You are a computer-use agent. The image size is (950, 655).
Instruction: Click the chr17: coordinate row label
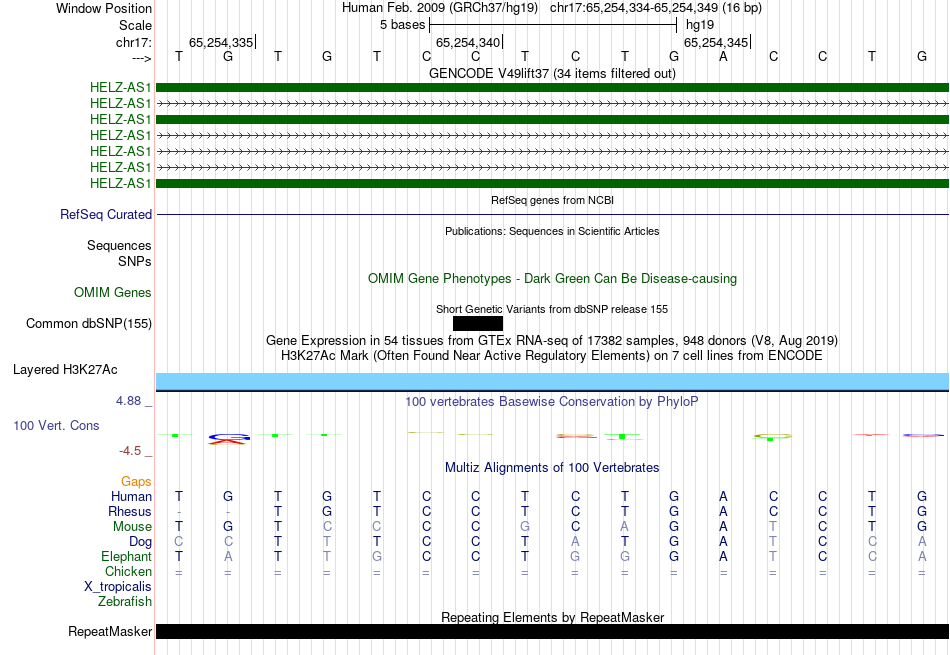[133, 42]
